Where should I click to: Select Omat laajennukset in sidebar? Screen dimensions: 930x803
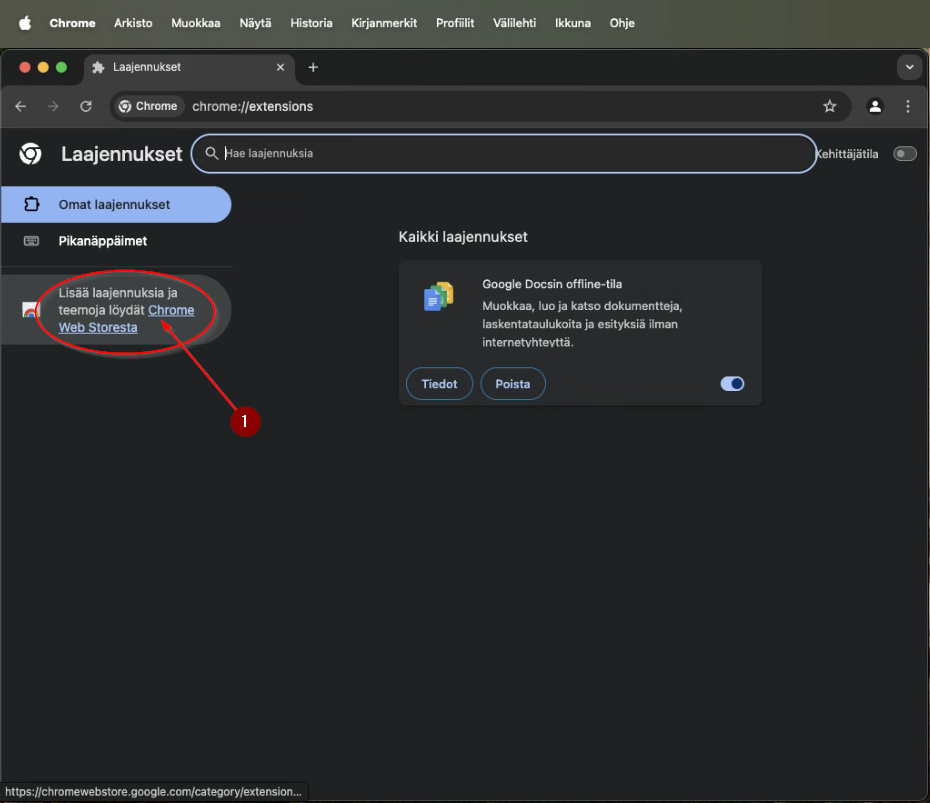coord(116,205)
